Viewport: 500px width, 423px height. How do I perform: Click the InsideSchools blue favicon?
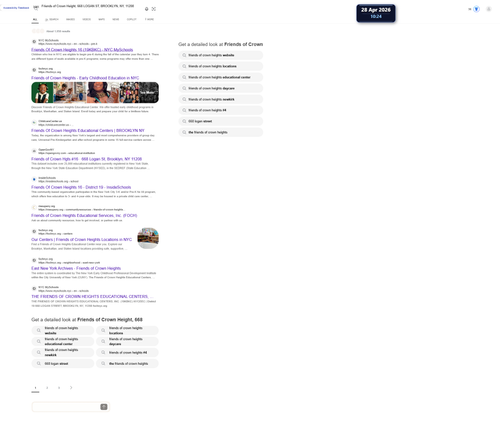[34, 179]
